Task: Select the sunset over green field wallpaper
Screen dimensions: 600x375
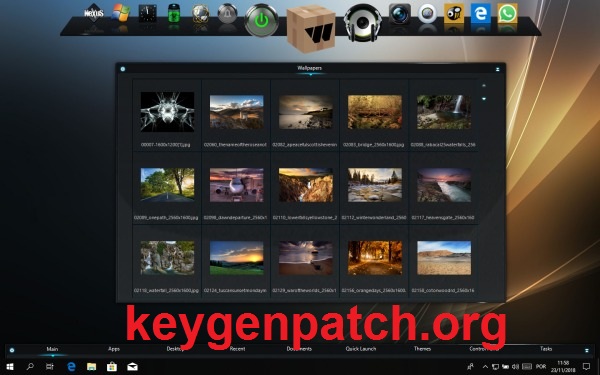Action: point(236,258)
